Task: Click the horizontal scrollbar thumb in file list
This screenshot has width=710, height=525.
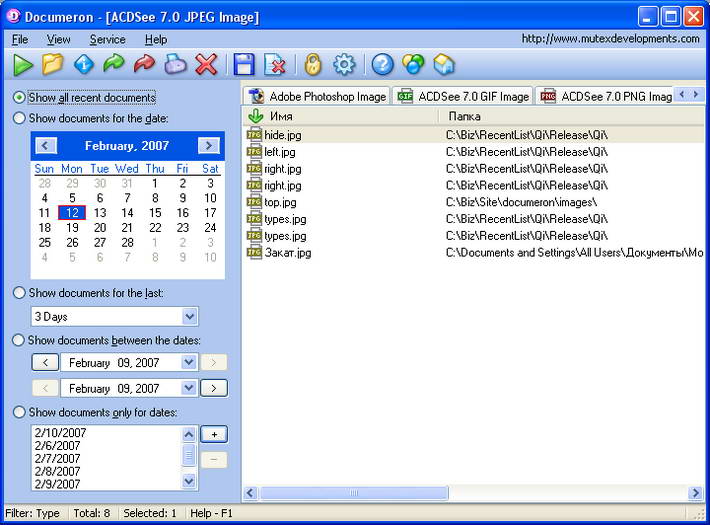Action: click(x=354, y=493)
